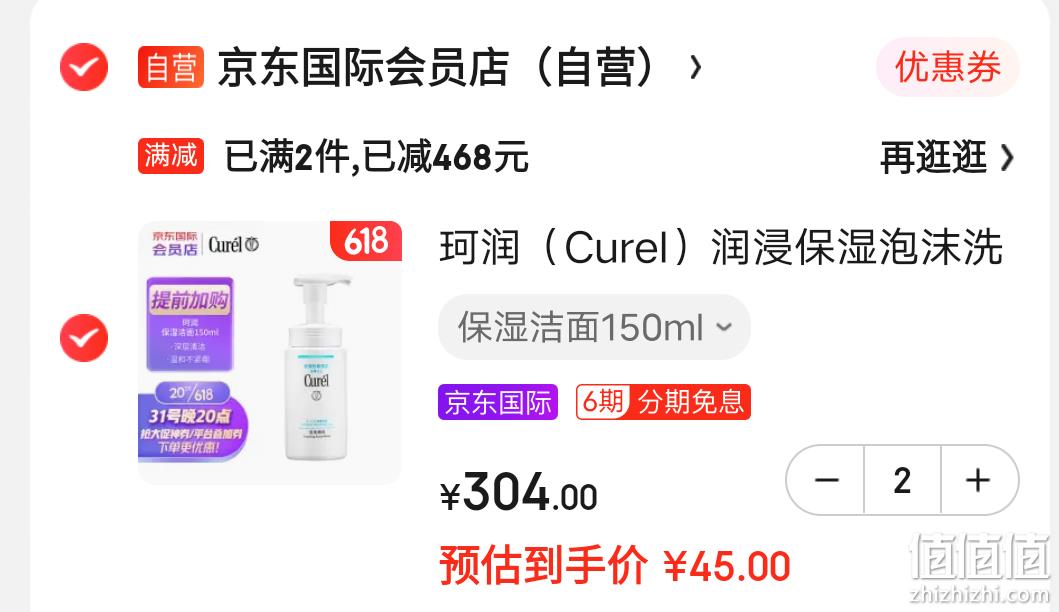
Task: Click the quantity field showing 2
Action: click(902, 480)
